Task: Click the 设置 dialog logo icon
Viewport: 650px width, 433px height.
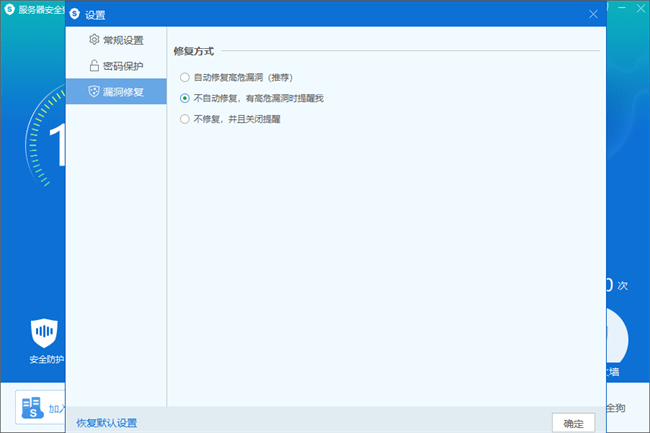Action: pyautogui.click(x=75, y=14)
